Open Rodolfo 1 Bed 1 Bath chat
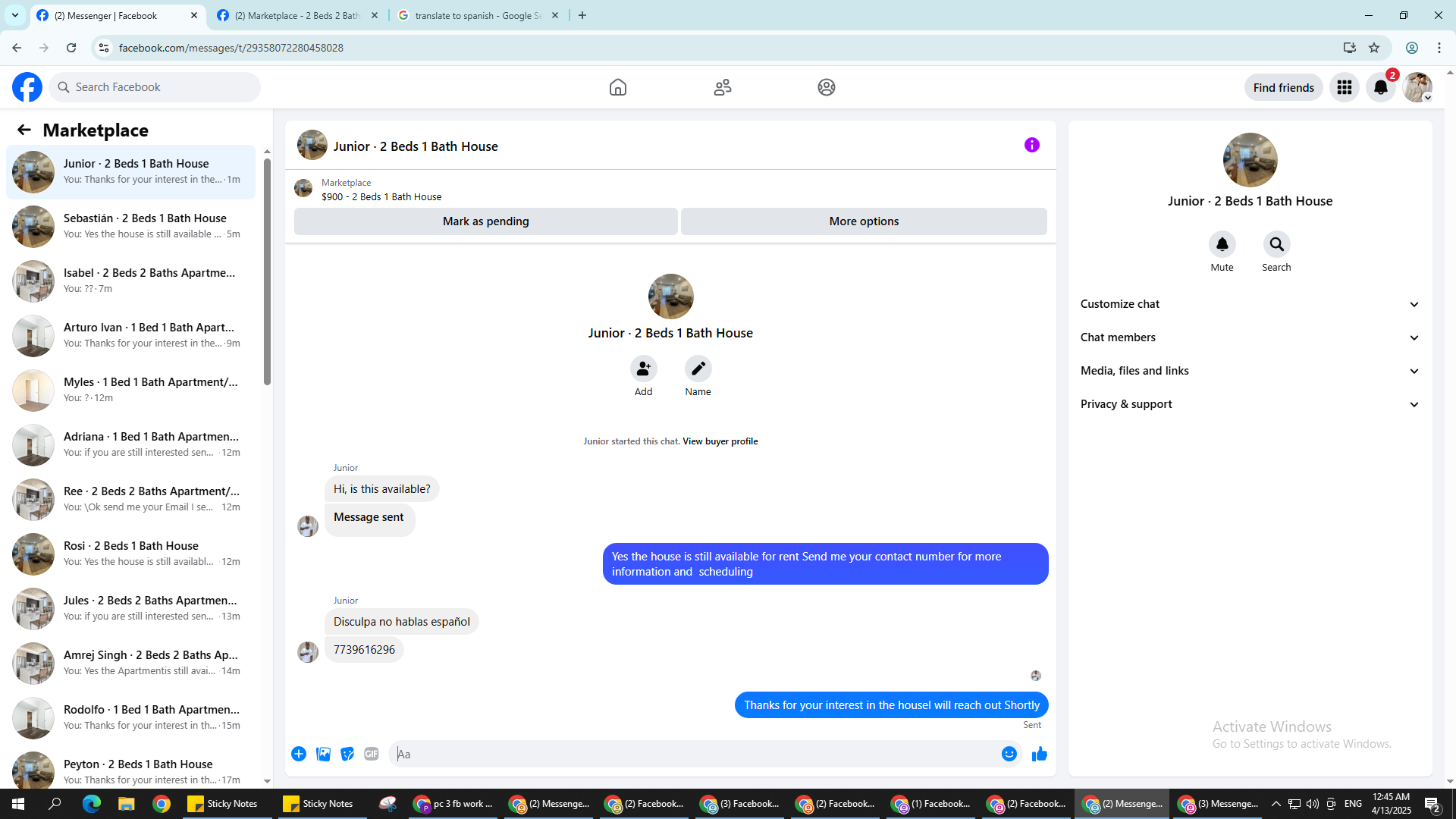Viewport: 1456px width, 819px height. (x=131, y=717)
